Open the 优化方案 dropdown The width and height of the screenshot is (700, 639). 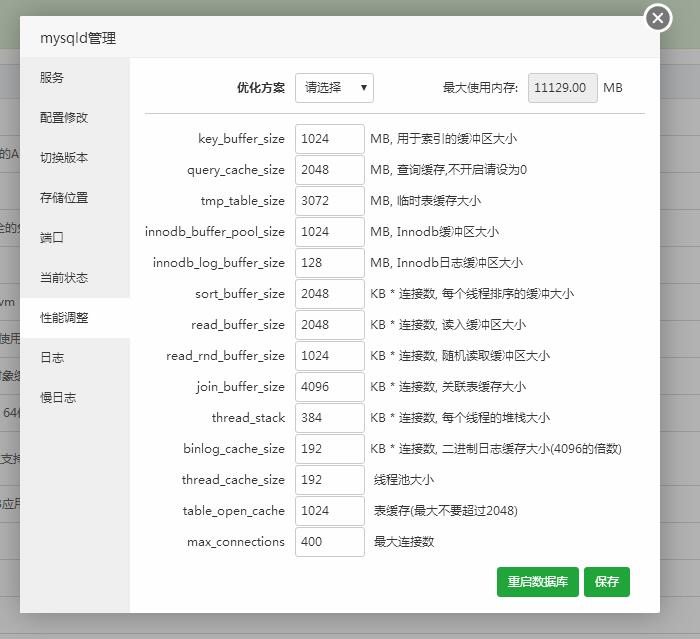[x=334, y=88]
